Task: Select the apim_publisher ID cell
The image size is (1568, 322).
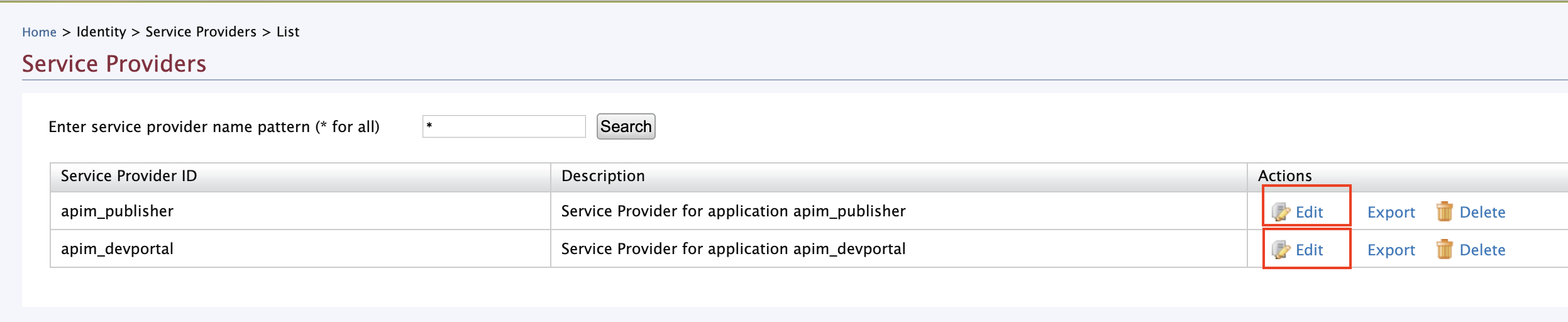Action: [x=117, y=211]
